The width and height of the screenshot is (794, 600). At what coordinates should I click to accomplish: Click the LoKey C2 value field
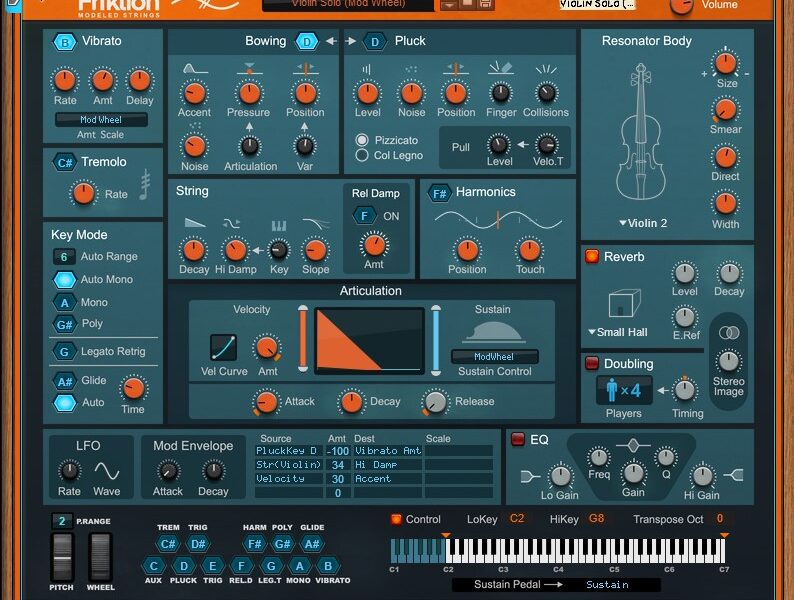click(x=517, y=519)
